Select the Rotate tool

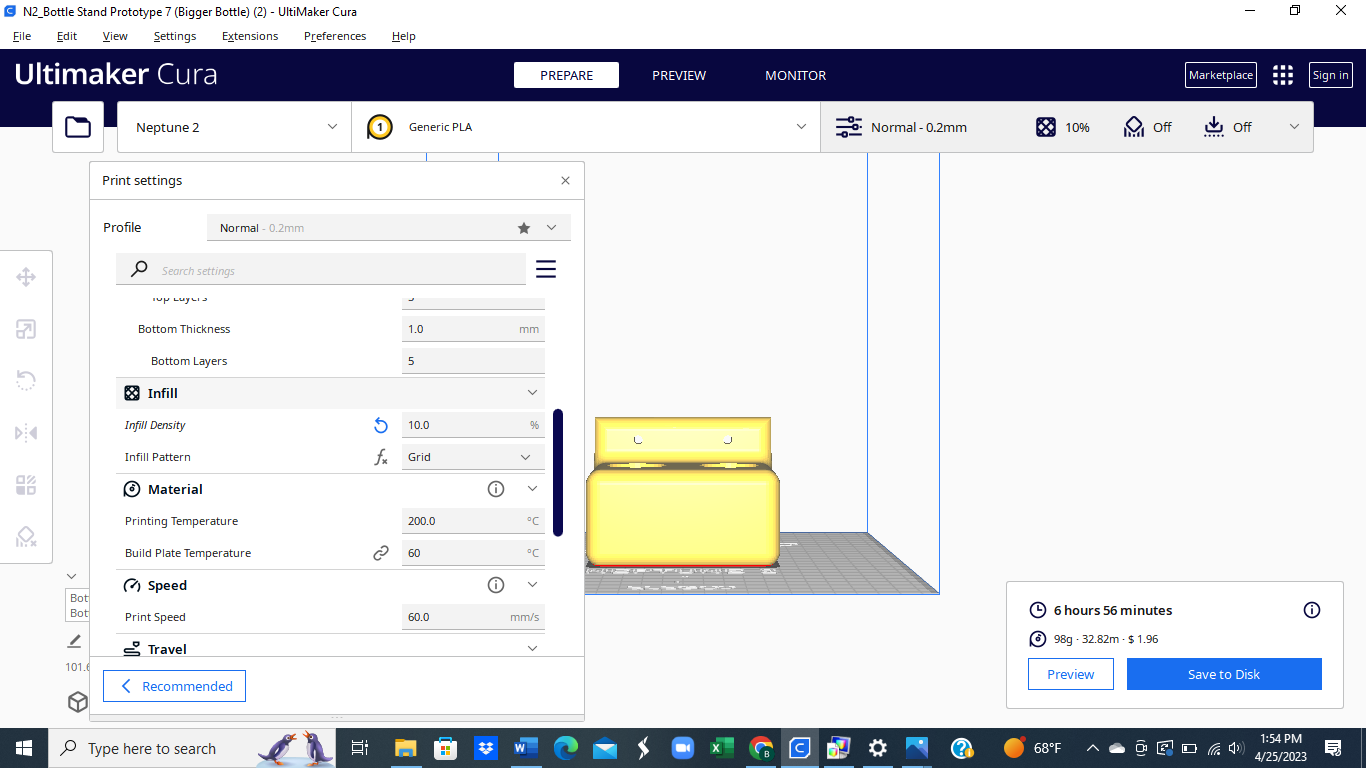(26, 380)
